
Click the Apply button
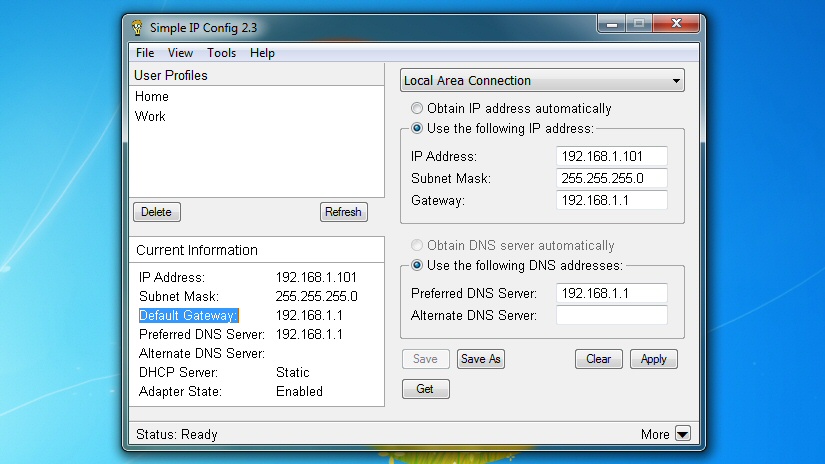tap(653, 359)
